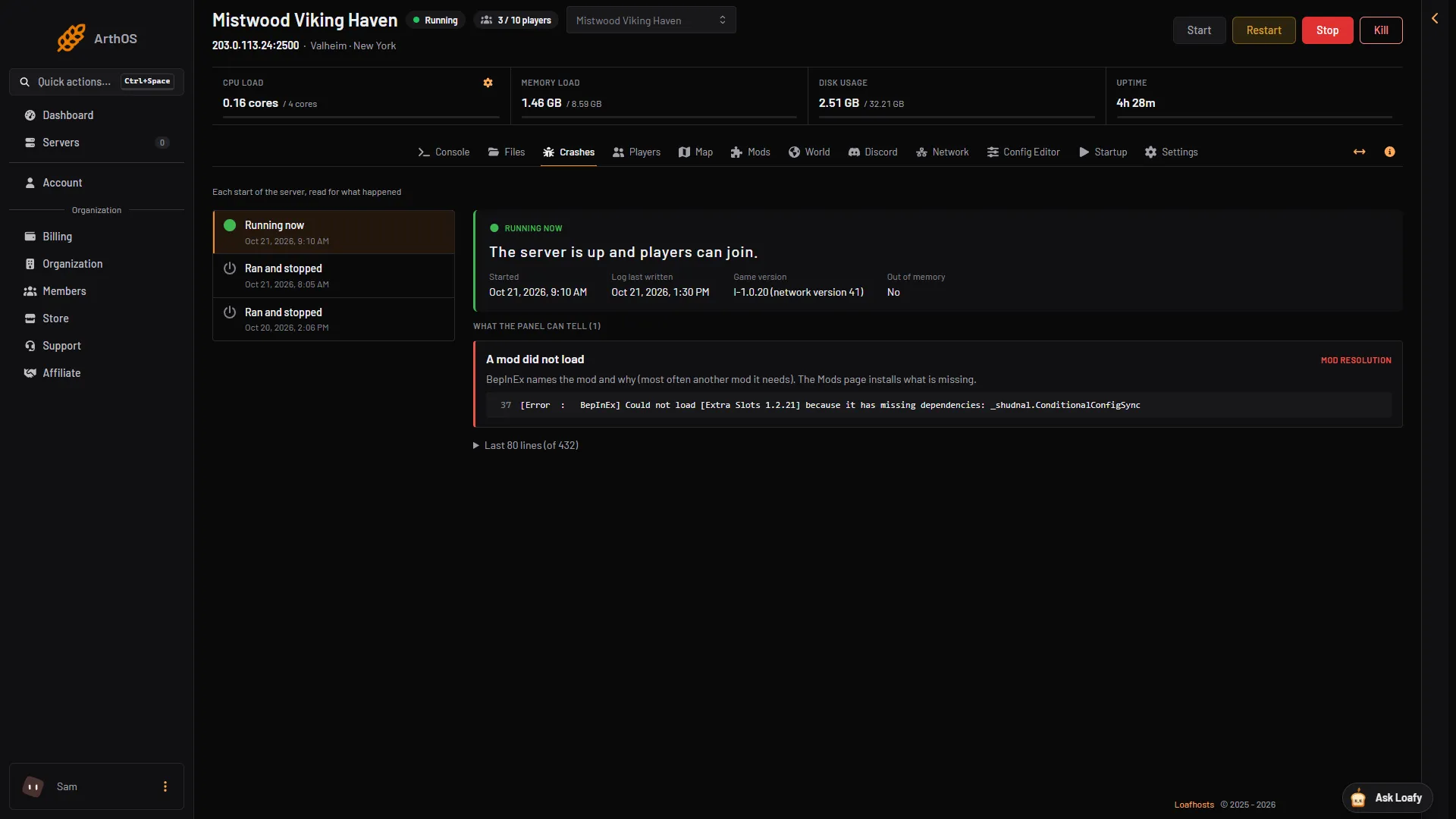Switch to the Console tab
Screen dimensions: 1456x819
[x=444, y=152]
